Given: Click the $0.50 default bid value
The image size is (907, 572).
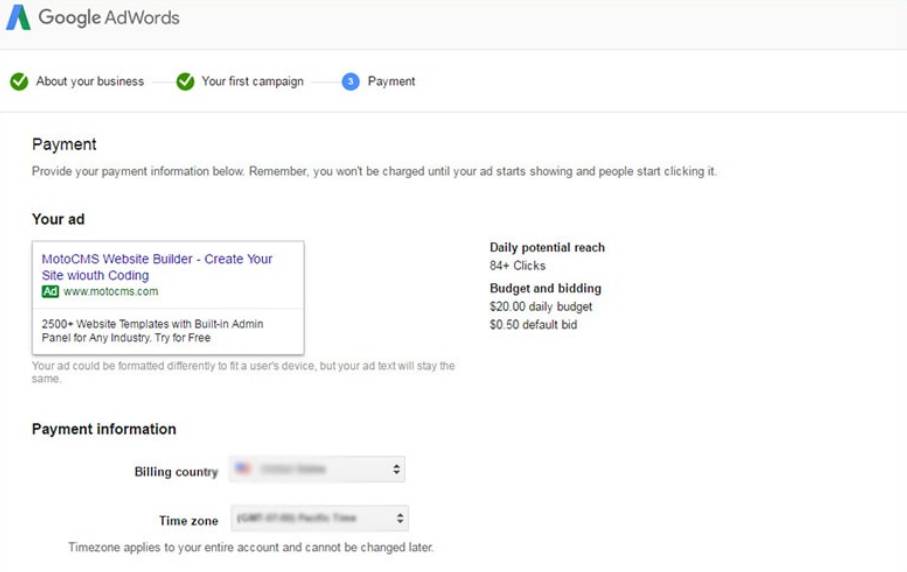Looking at the screenshot, I should click(x=533, y=325).
